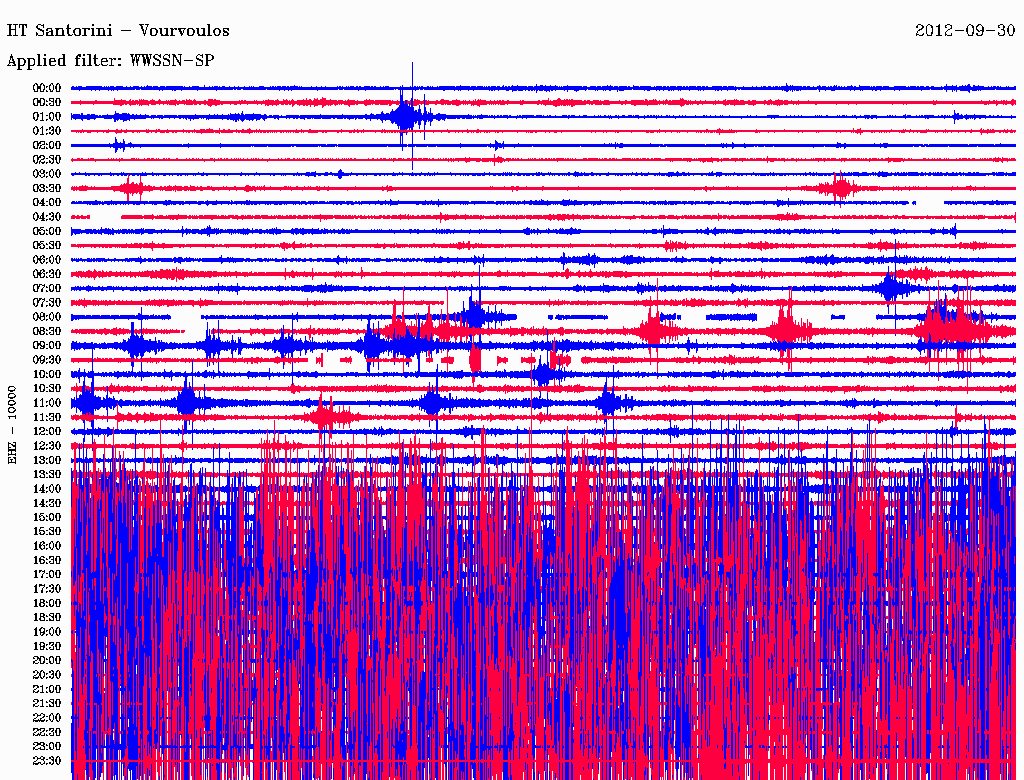Screen dimensions: 1024x780
Task: Select the 03:30 time label
Action: (47, 188)
